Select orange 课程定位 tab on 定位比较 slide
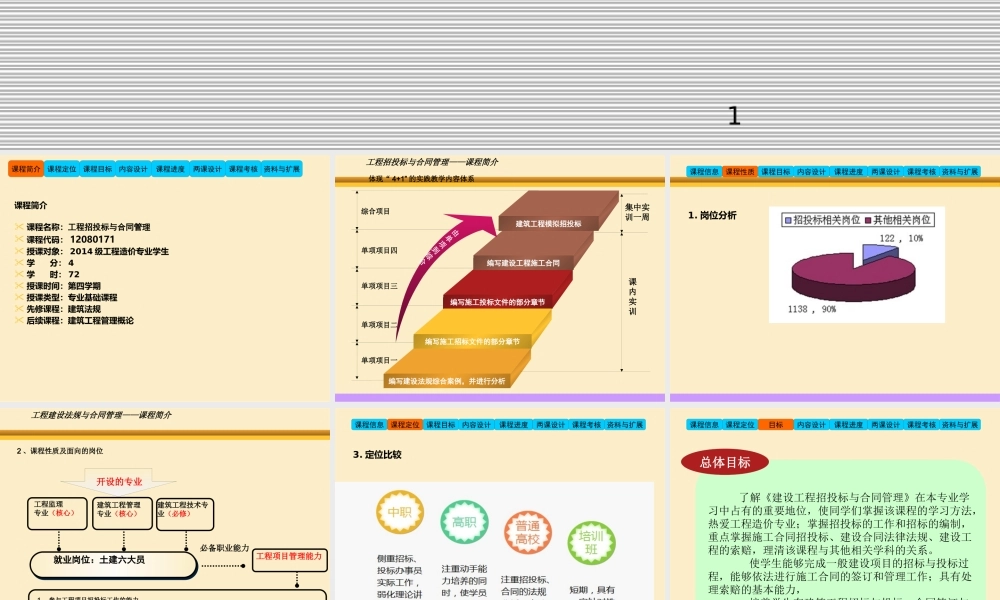Screen dimensions: 1000x600 405,425
